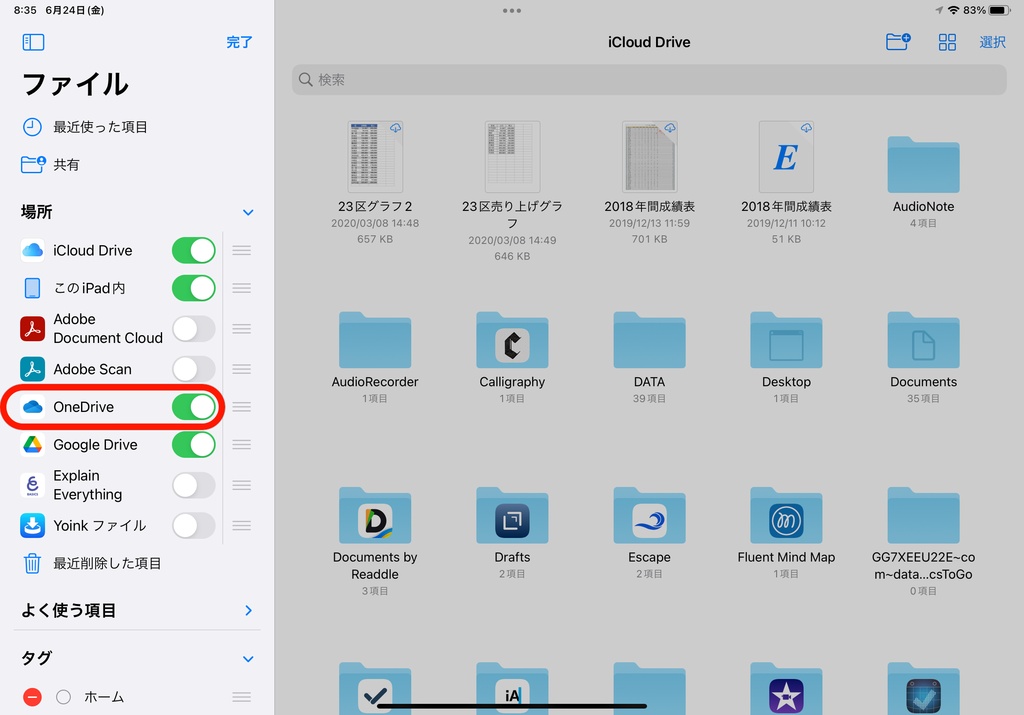The width and height of the screenshot is (1024, 715).
Task: Open the 2018年間成績表 file with E icon
Action: coord(786,157)
